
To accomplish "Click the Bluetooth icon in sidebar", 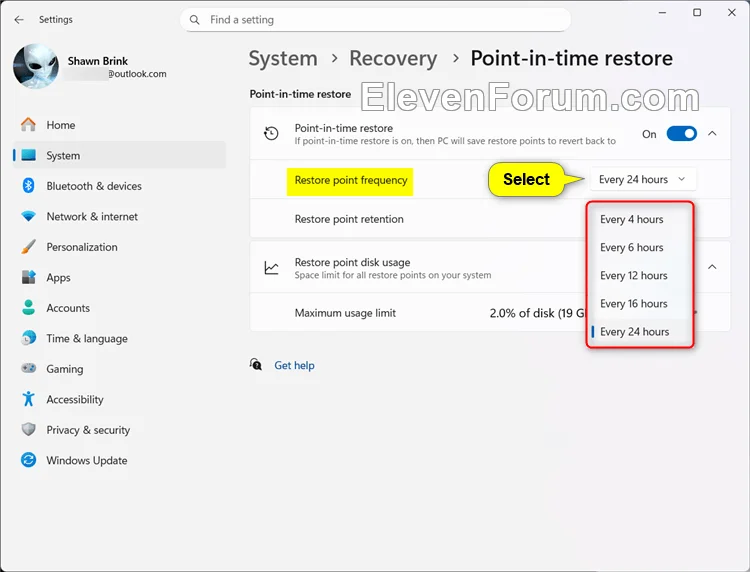I will (28, 186).
